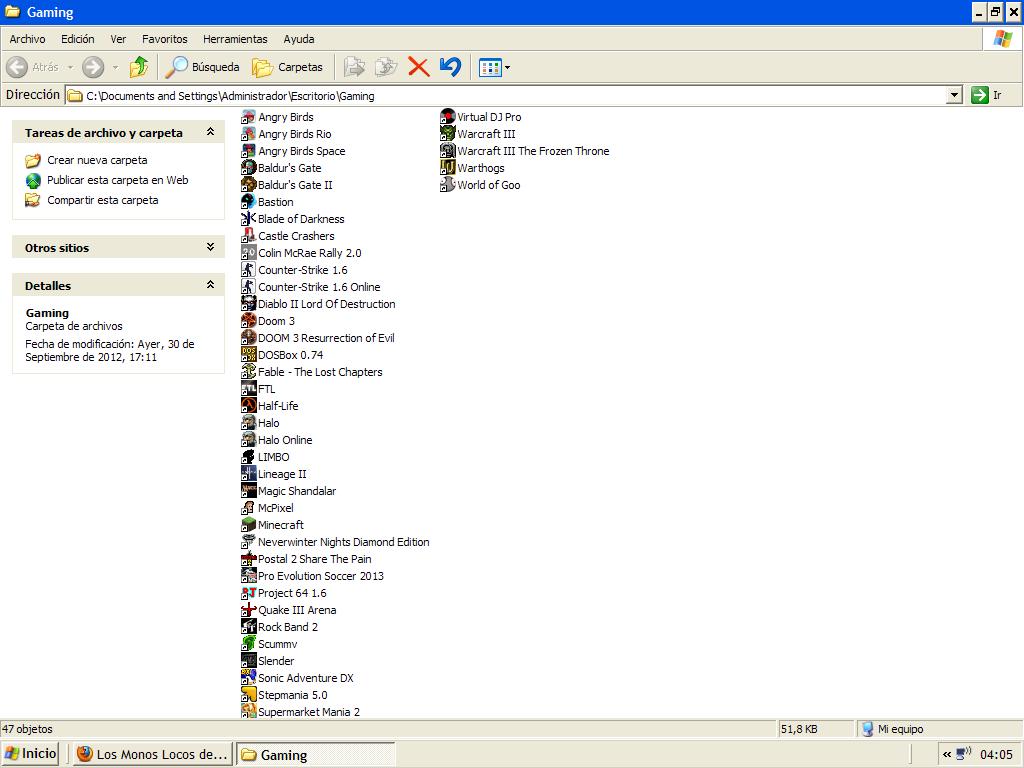This screenshot has width=1024, height=768.
Task: Click the Colin McRae Rally 2.0 icon
Action: click(248, 253)
